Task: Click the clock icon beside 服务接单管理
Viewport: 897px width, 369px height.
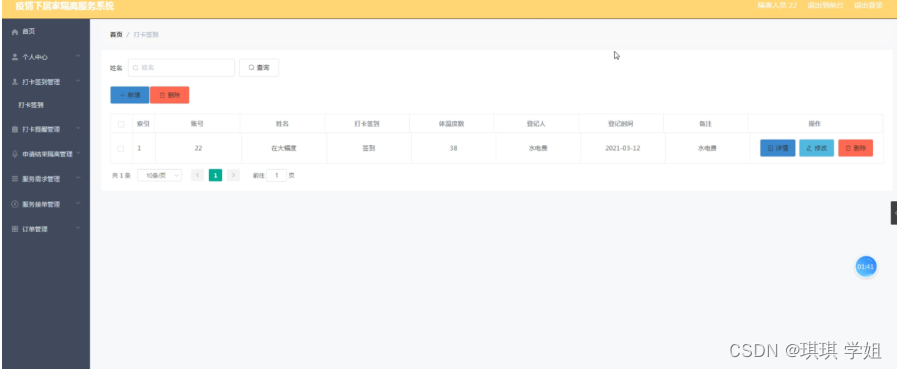Action: [15, 204]
